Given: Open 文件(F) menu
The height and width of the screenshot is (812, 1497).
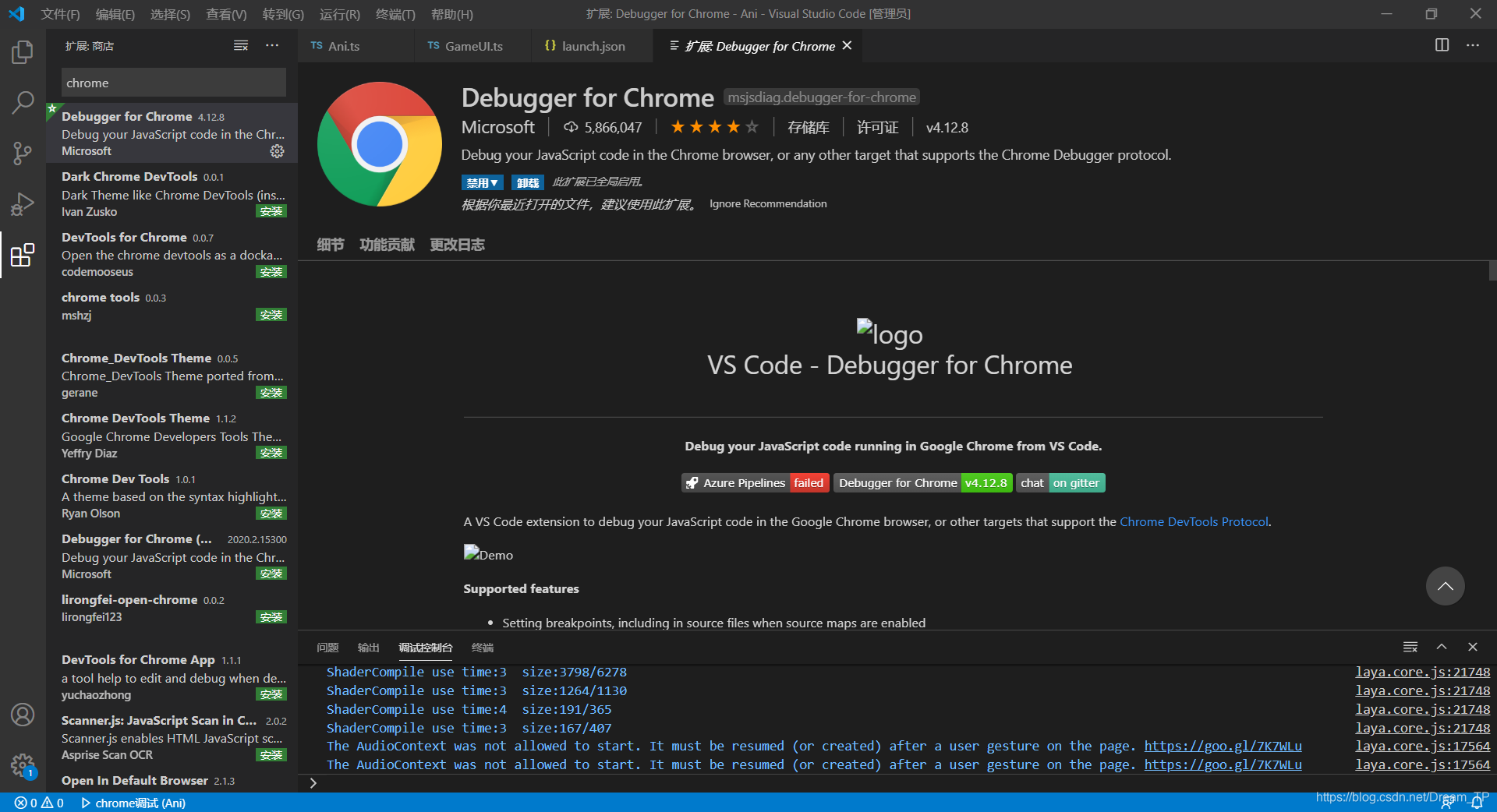Looking at the screenshot, I should click(x=60, y=14).
